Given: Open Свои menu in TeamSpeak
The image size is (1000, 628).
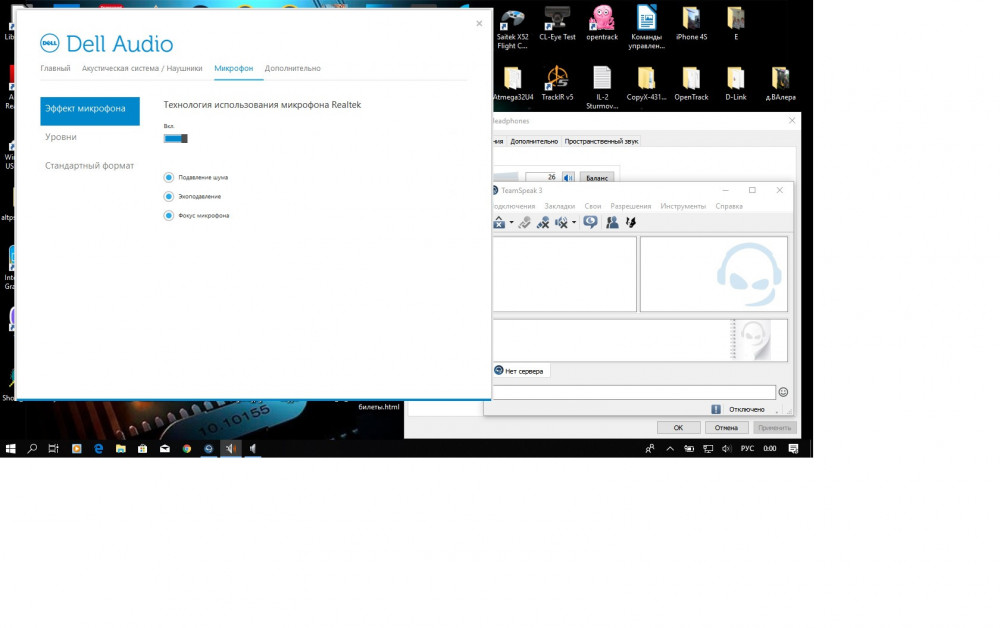Looking at the screenshot, I should pos(592,206).
